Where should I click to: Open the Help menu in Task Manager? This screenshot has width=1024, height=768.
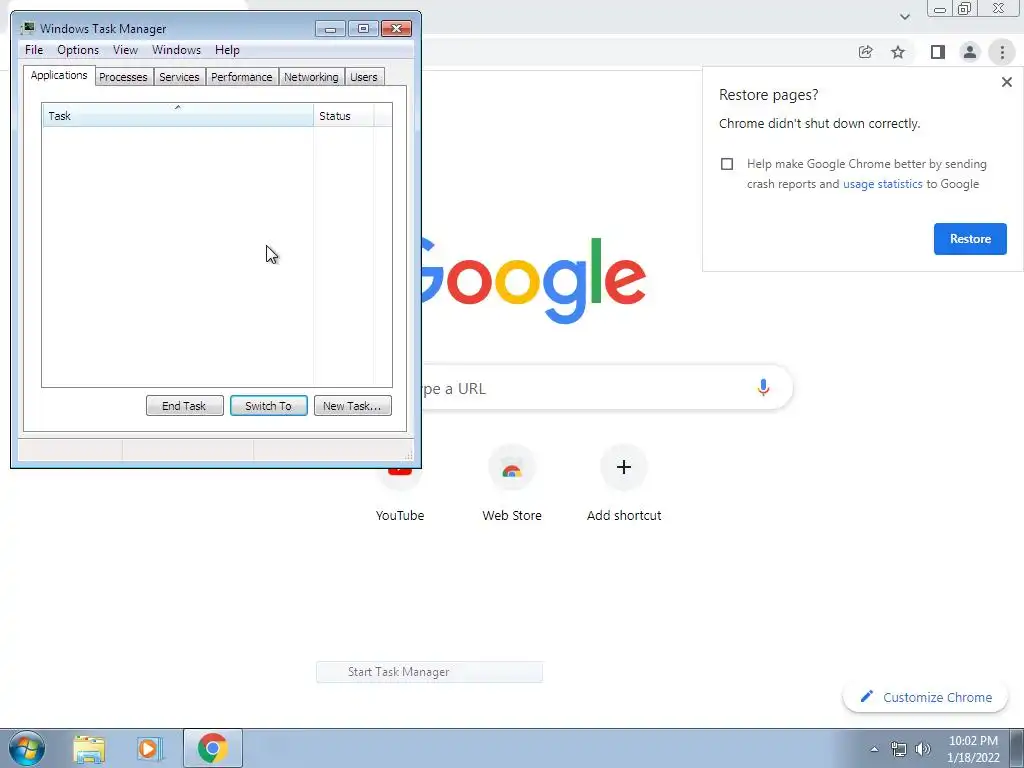(227, 50)
